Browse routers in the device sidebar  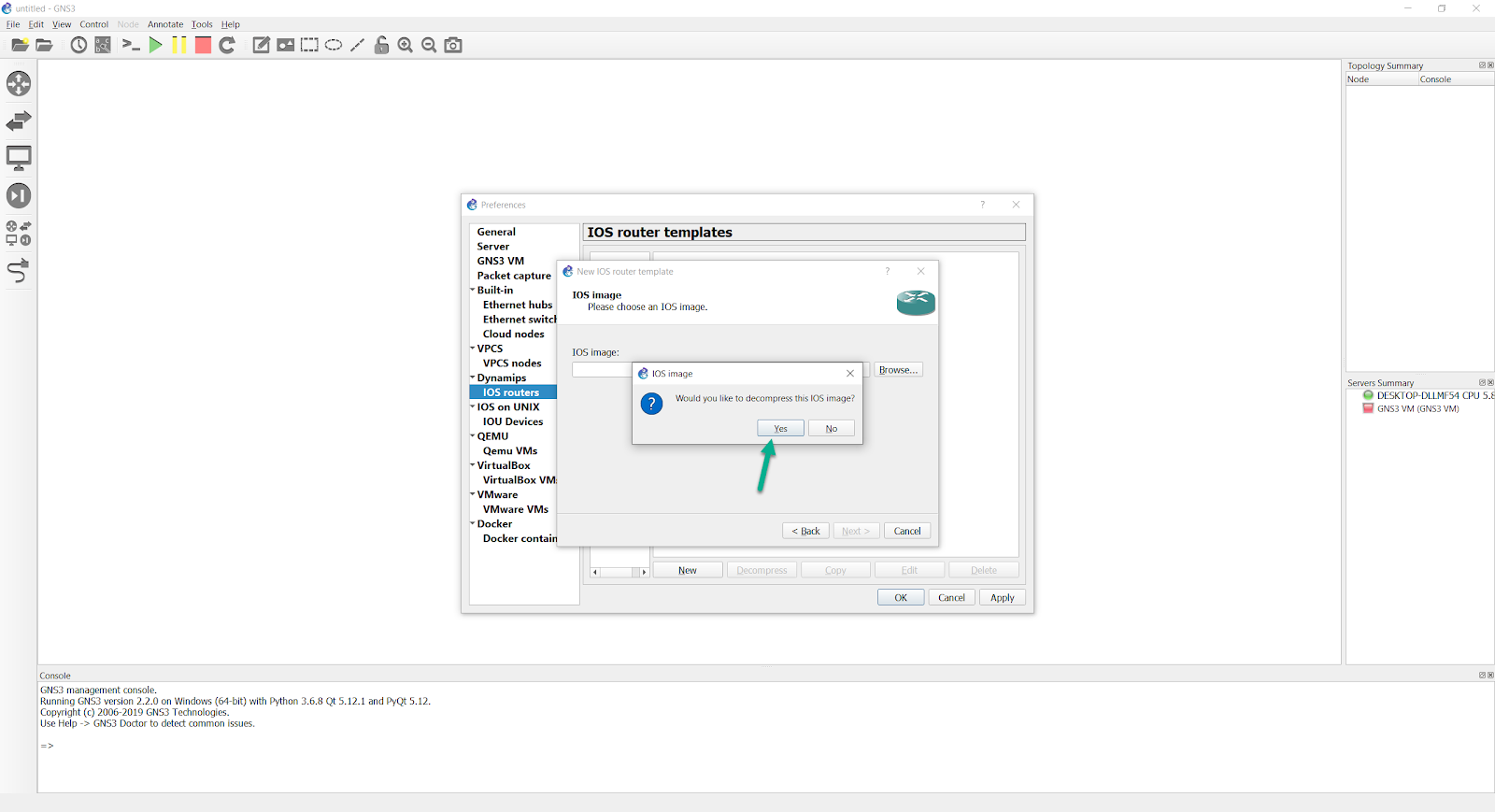[x=19, y=84]
